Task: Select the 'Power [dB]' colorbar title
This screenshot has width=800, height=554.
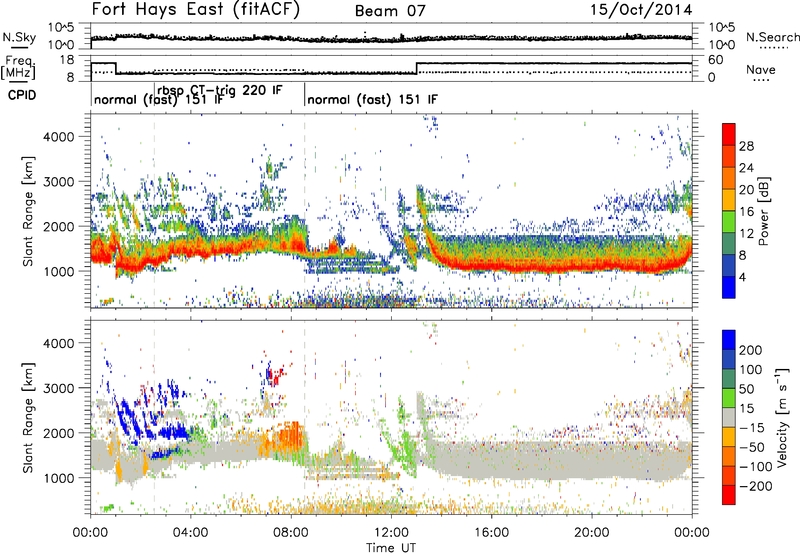Action: click(763, 211)
